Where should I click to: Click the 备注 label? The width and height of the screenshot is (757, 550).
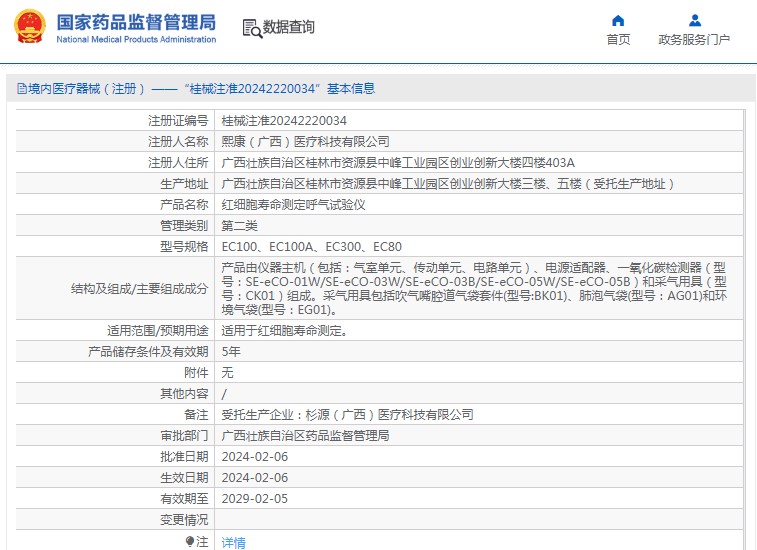(196, 415)
